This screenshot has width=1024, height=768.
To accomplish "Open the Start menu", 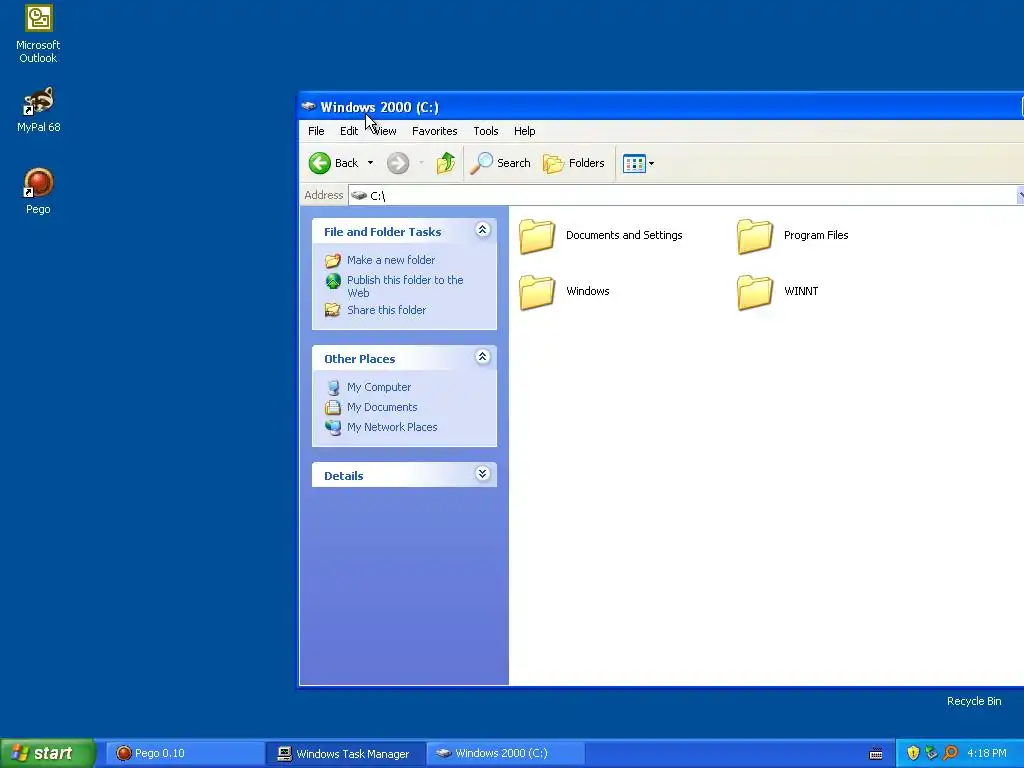I will click(48, 753).
